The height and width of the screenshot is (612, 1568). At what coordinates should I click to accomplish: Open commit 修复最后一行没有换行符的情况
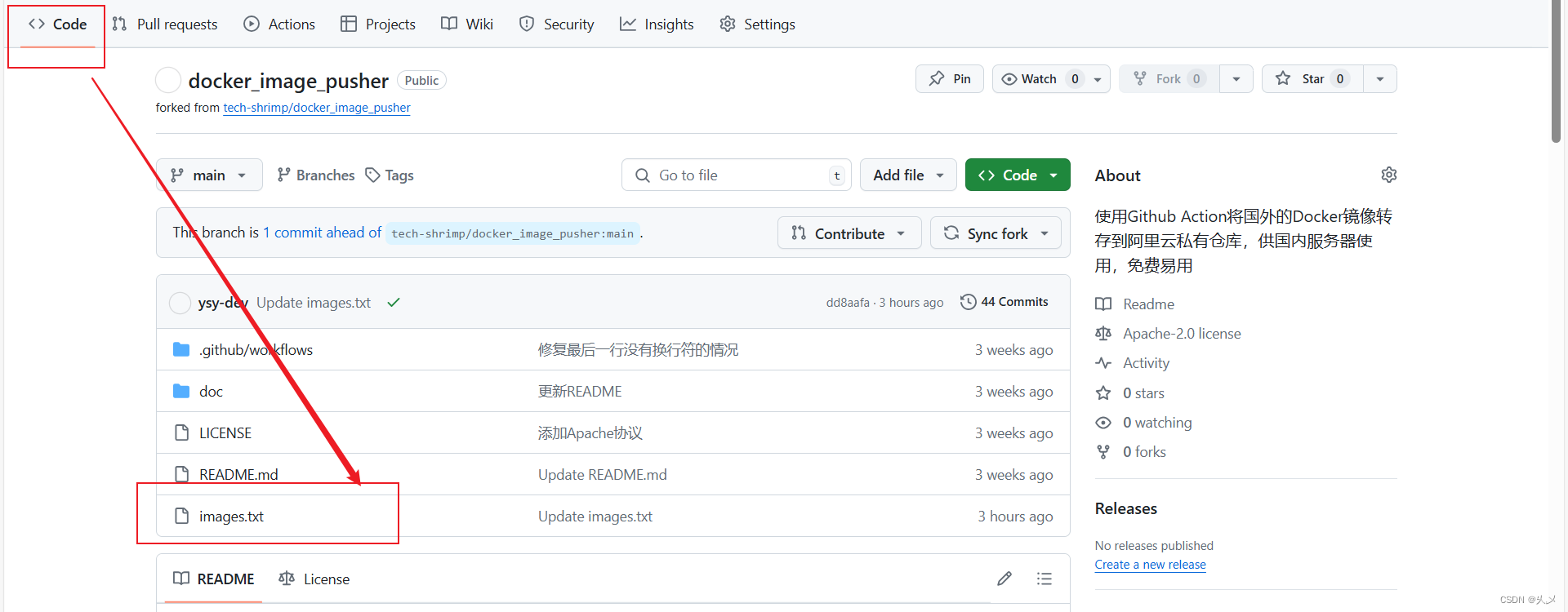point(638,350)
